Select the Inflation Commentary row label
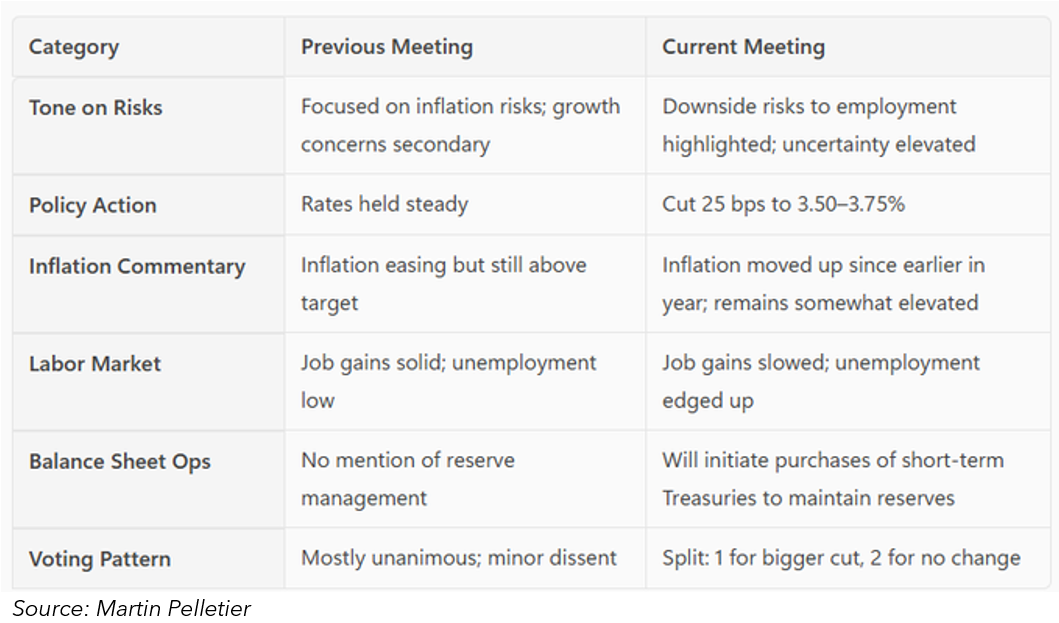 click(137, 266)
